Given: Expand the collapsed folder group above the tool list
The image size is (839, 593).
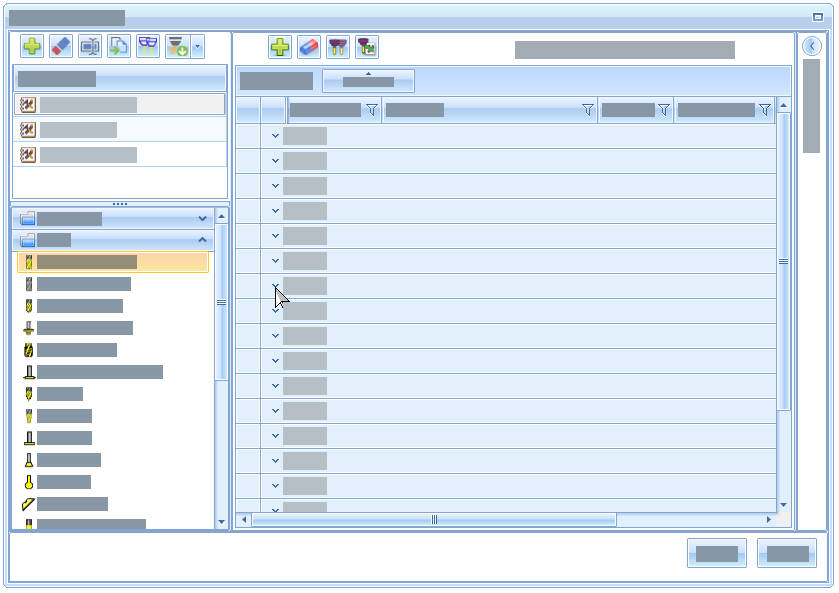Looking at the screenshot, I should click(203, 218).
